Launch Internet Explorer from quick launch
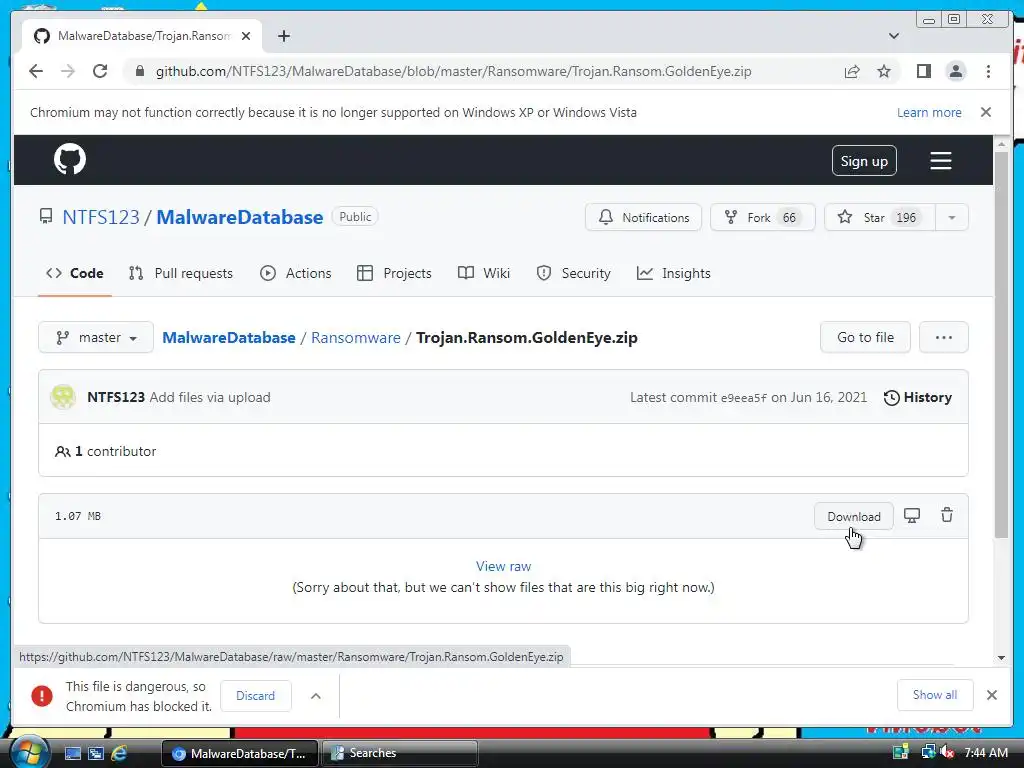Viewport: 1024px width, 768px height. tap(119, 753)
